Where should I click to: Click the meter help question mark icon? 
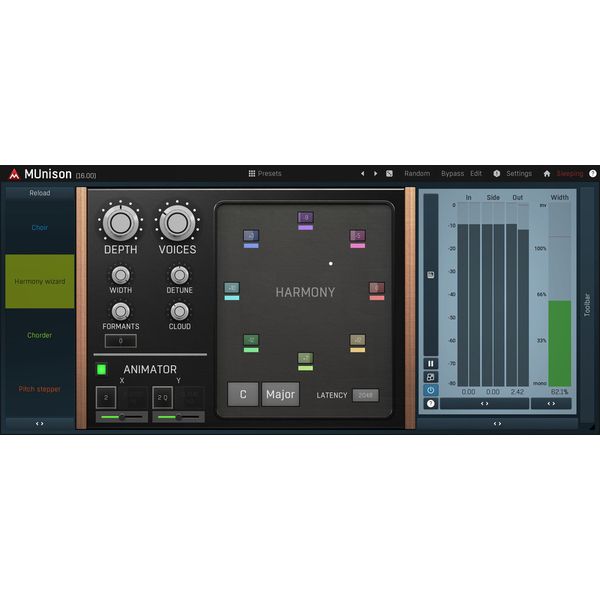tap(431, 403)
